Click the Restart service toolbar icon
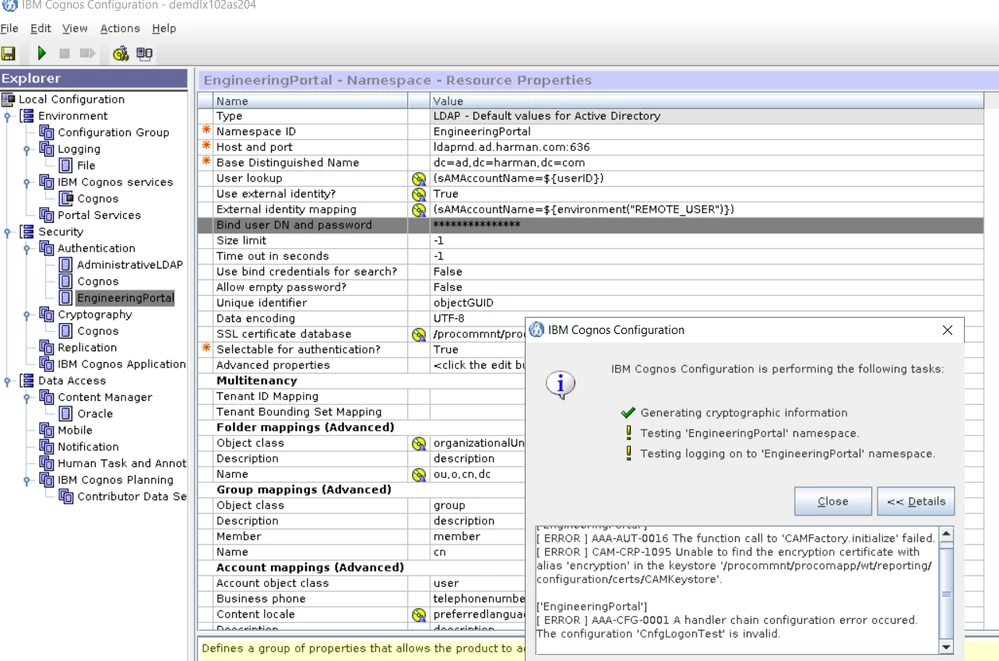 (x=87, y=54)
